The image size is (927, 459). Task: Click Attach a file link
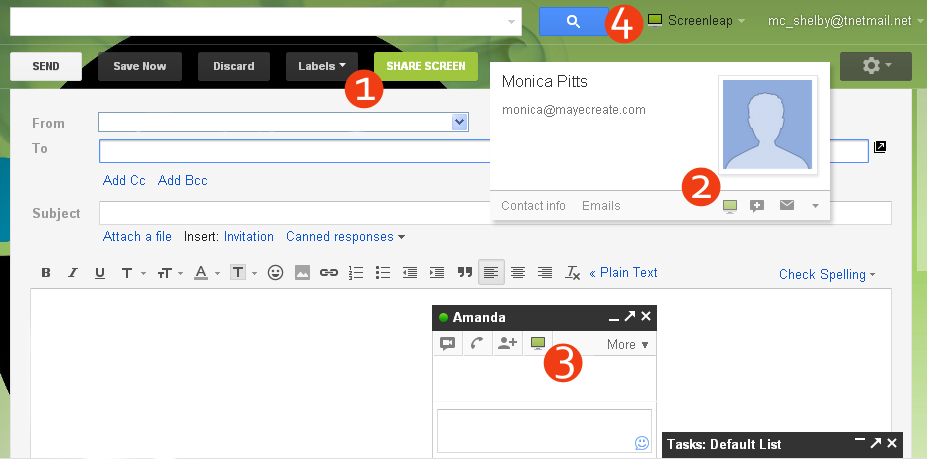click(x=137, y=237)
